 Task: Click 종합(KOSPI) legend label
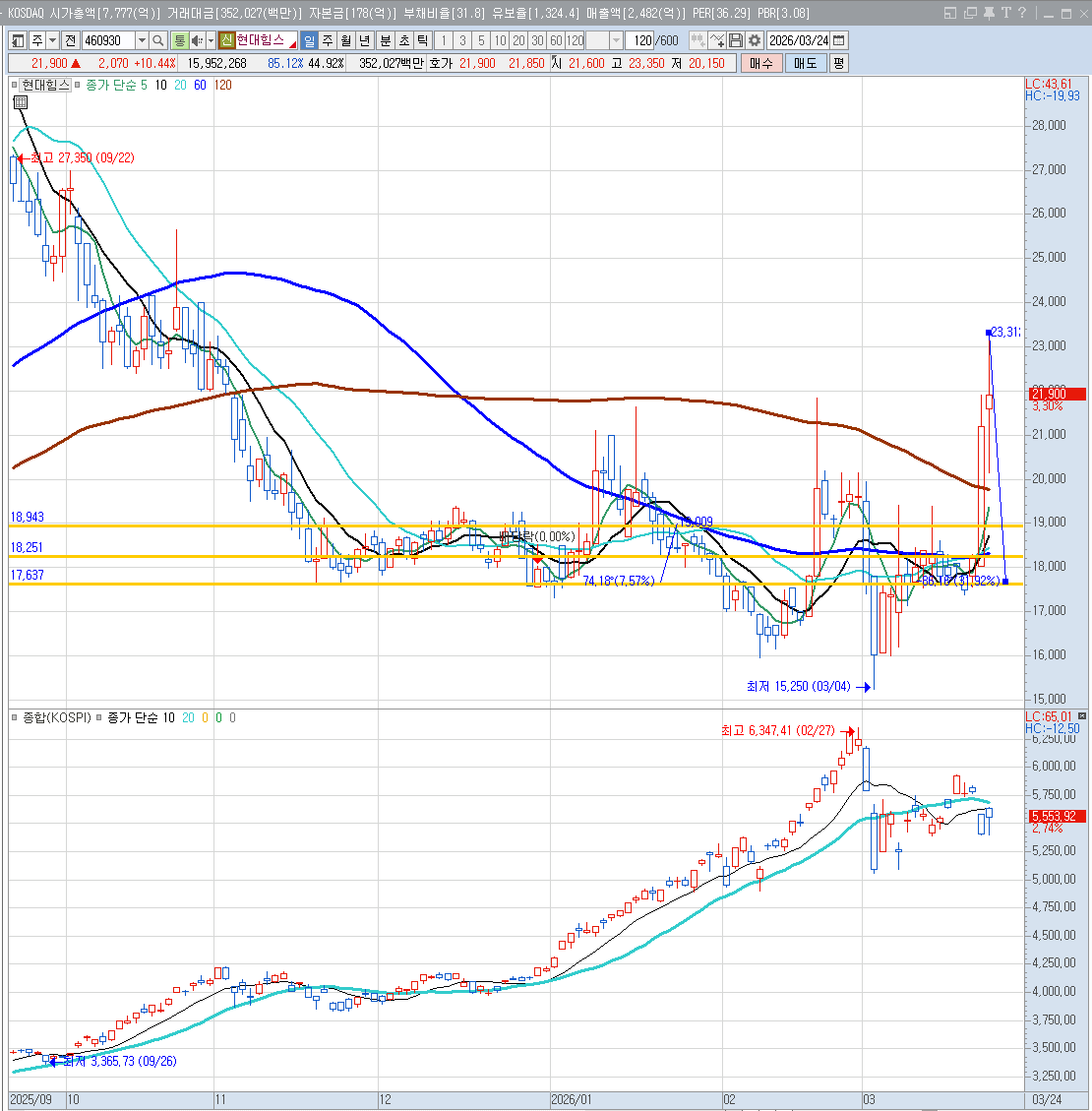point(57,717)
